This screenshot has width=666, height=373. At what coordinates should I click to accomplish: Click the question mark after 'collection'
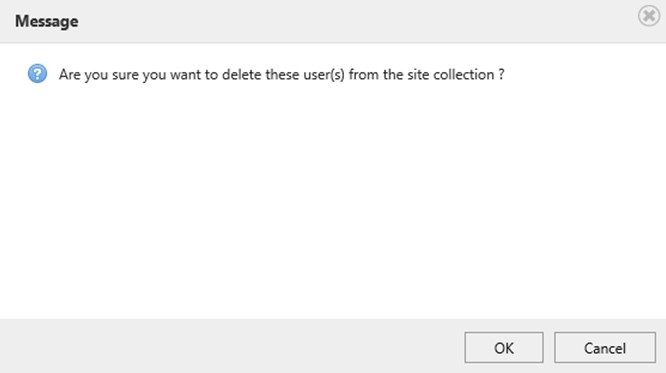502,75
